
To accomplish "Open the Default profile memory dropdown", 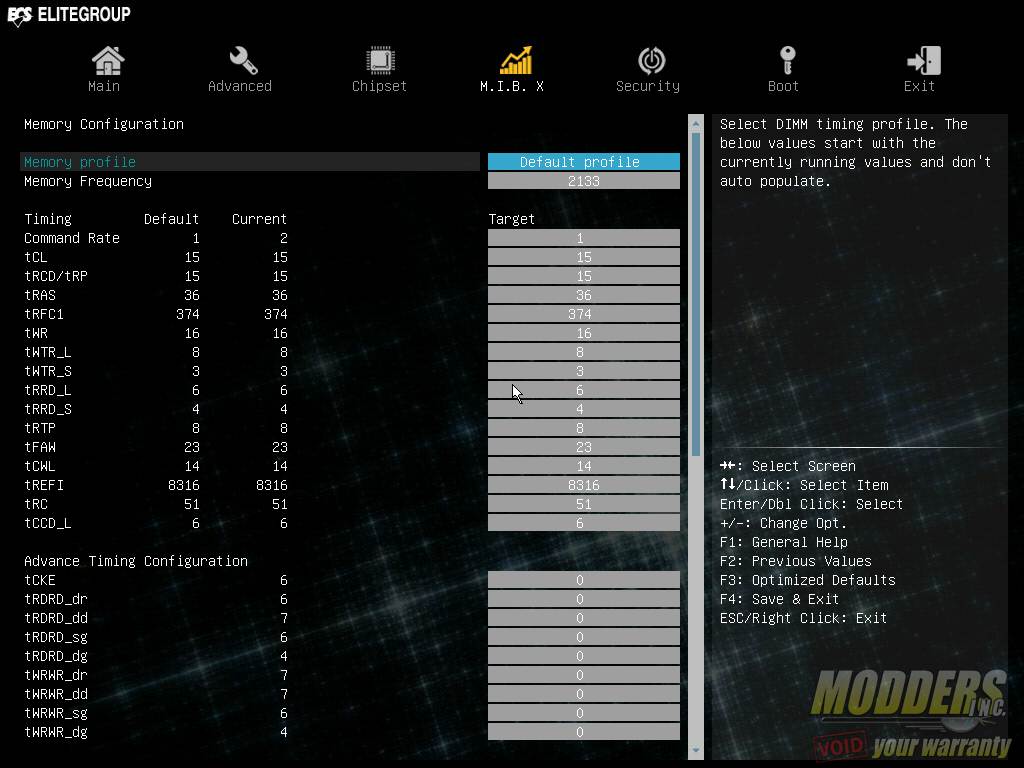I will click(x=584, y=161).
